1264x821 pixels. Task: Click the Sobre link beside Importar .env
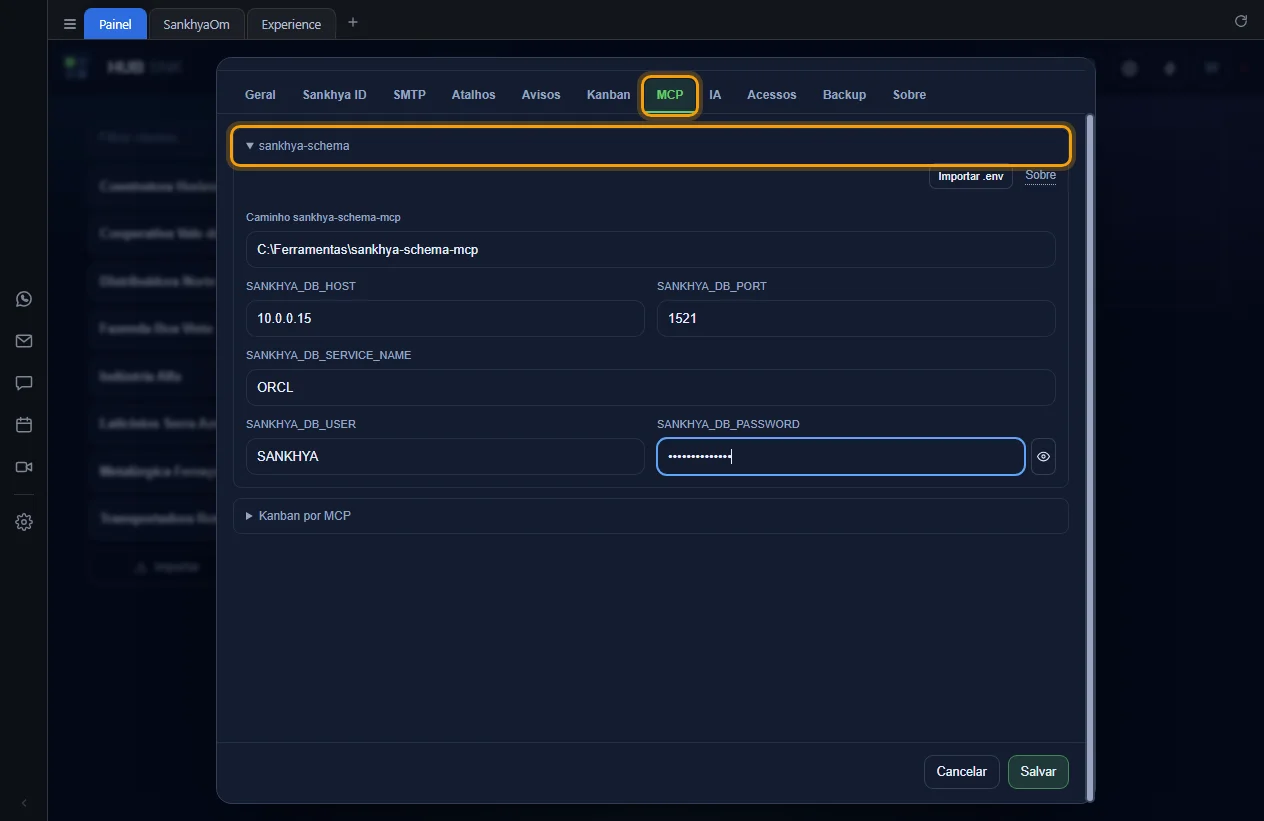pyautogui.click(x=1041, y=176)
